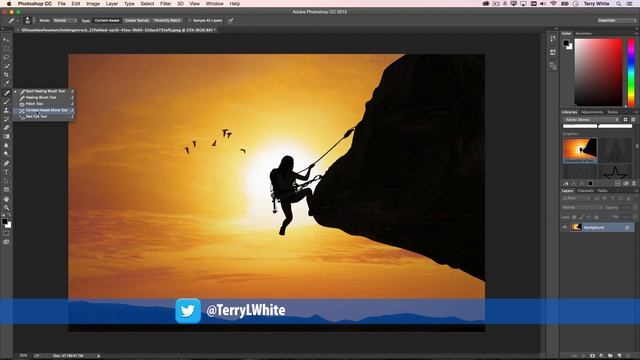Open the Properties panel icon

tap(553, 52)
